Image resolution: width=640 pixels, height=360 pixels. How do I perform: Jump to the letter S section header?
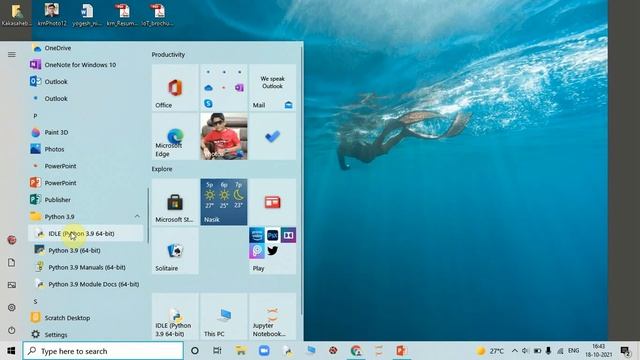click(x=35, y=301)
